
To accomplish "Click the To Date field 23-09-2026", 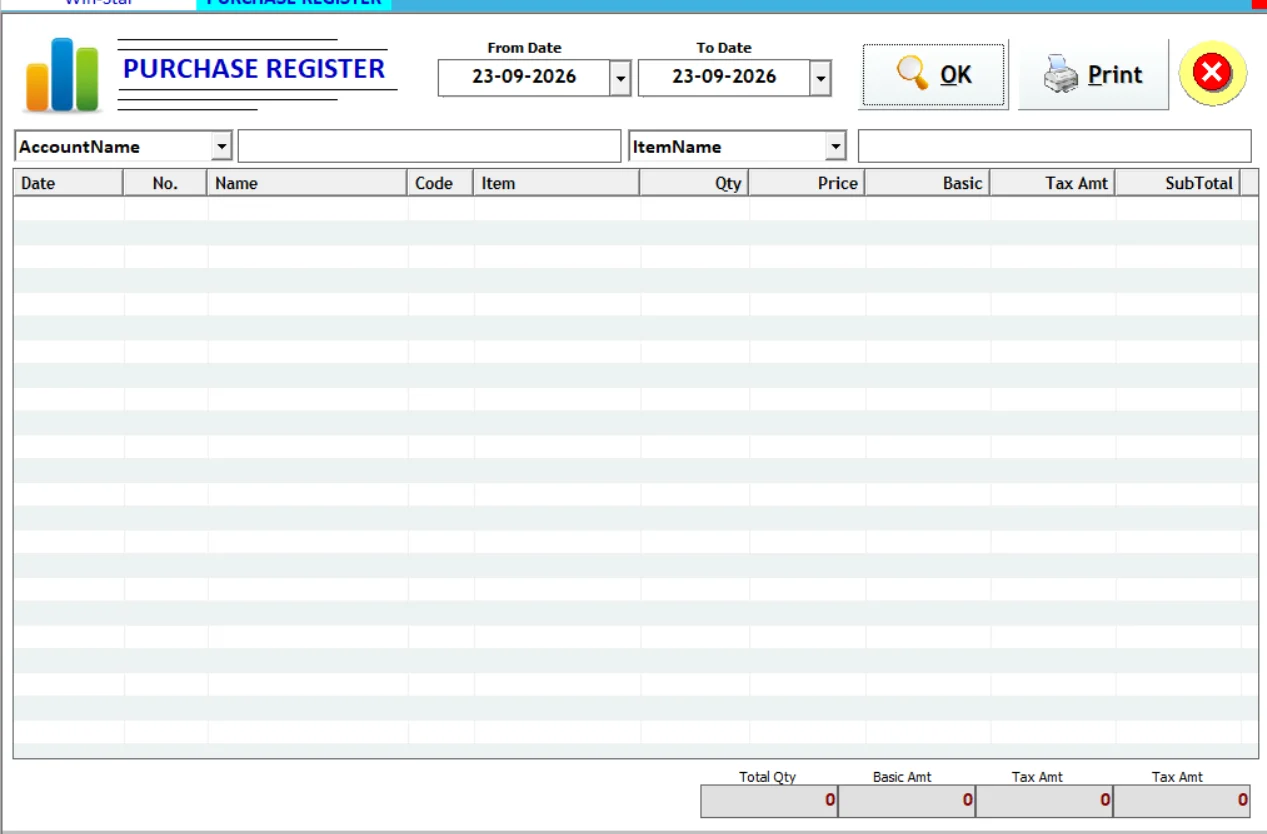I will pyautogui.click(x=724, y=78).
